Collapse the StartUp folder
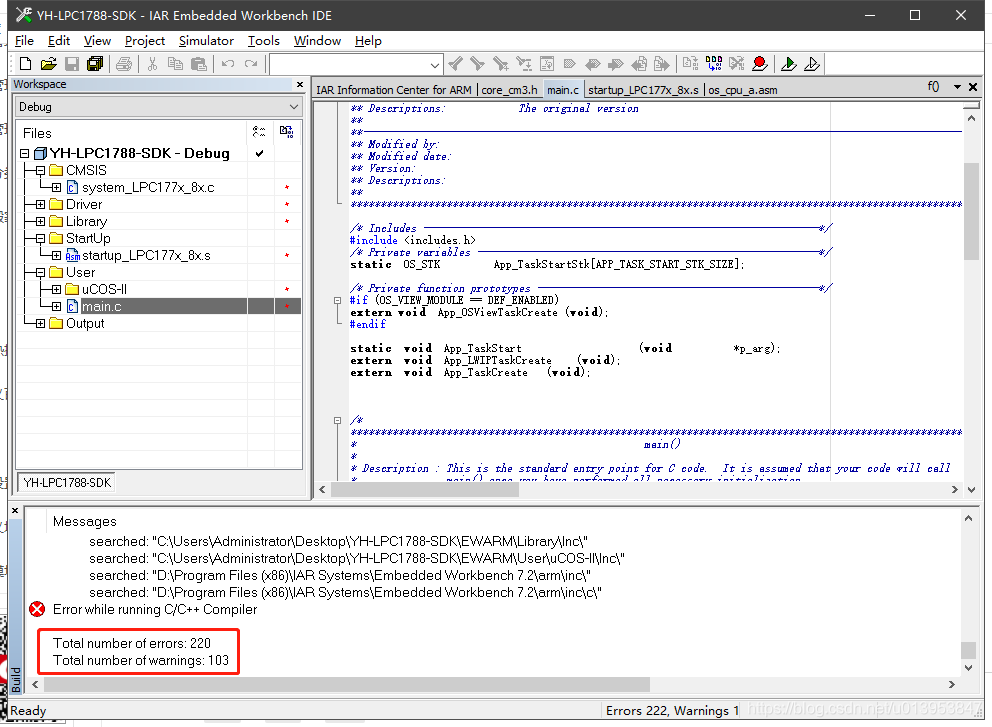Screen dimensions: 992x727 (40, 239)
